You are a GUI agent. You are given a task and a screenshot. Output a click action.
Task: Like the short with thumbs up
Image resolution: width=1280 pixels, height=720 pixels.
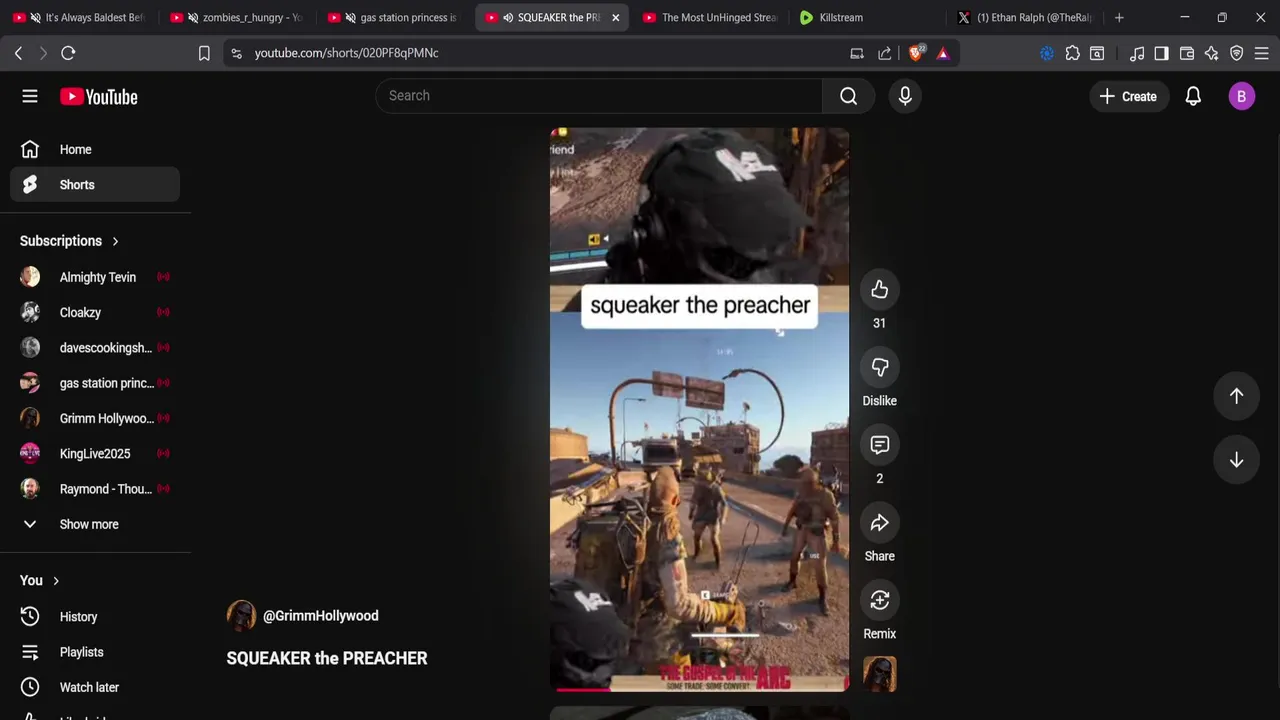(x=879, y=290)
